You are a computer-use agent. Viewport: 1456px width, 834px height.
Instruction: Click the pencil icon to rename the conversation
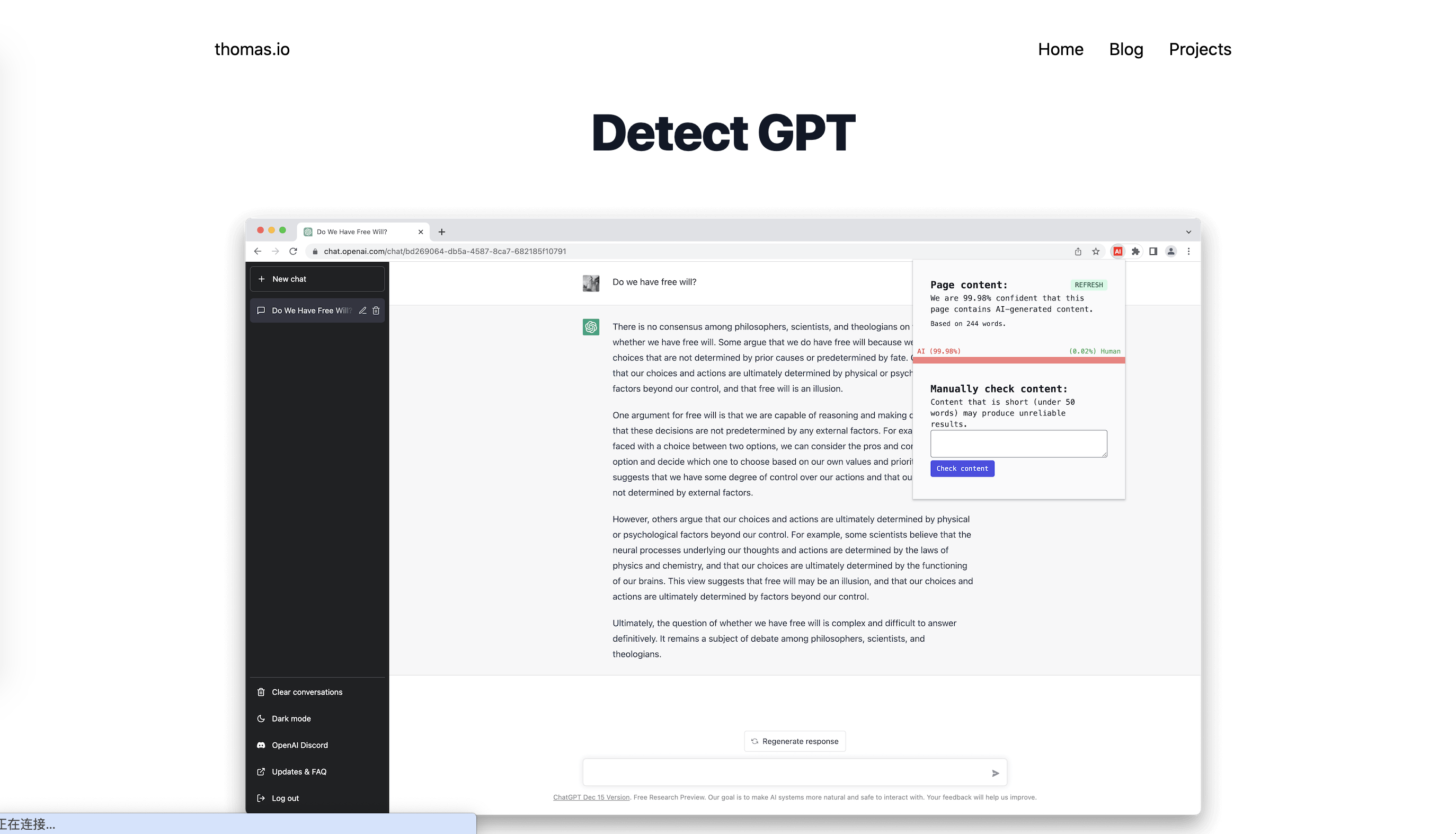tap(362, 310)
